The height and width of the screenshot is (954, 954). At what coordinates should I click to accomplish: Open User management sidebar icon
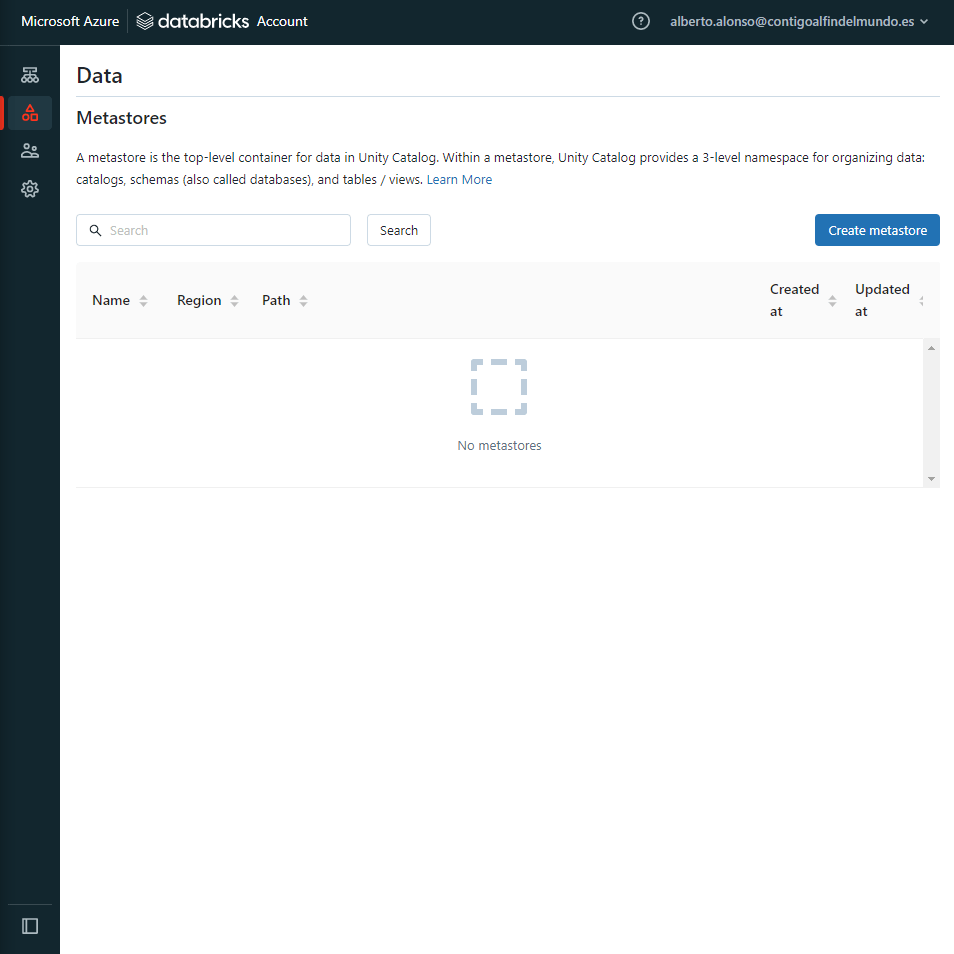pyautogui.click(x=30, y=151)
